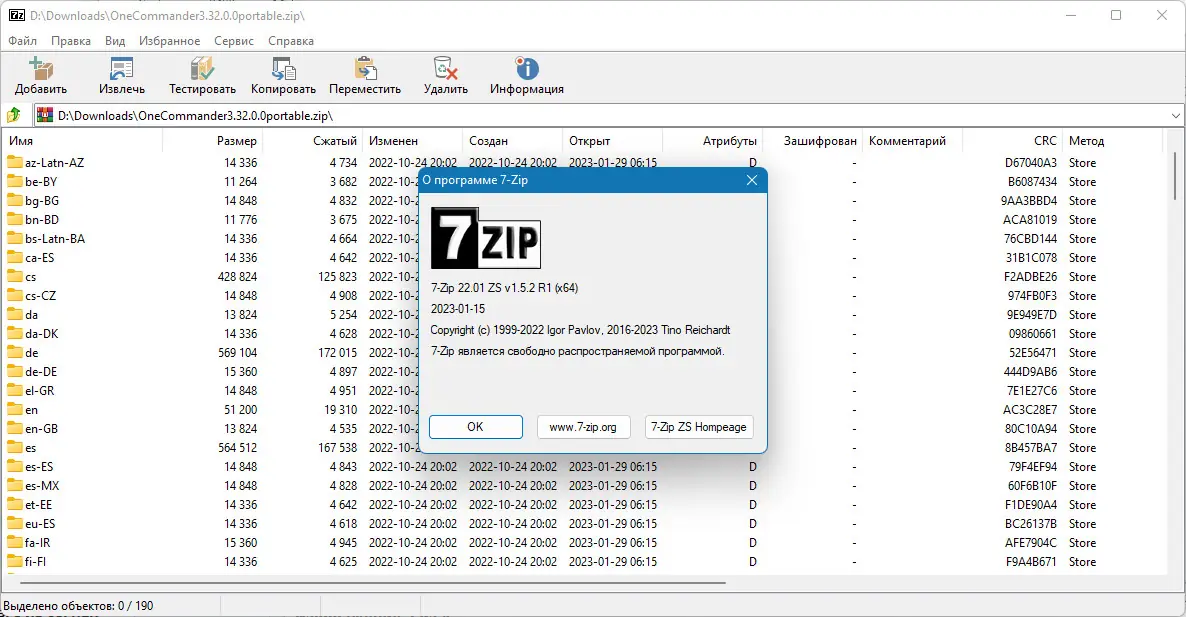Open the Информация (Info) panel icon
This screenshot has width=1186, height=617.
[x=526, y=70]
